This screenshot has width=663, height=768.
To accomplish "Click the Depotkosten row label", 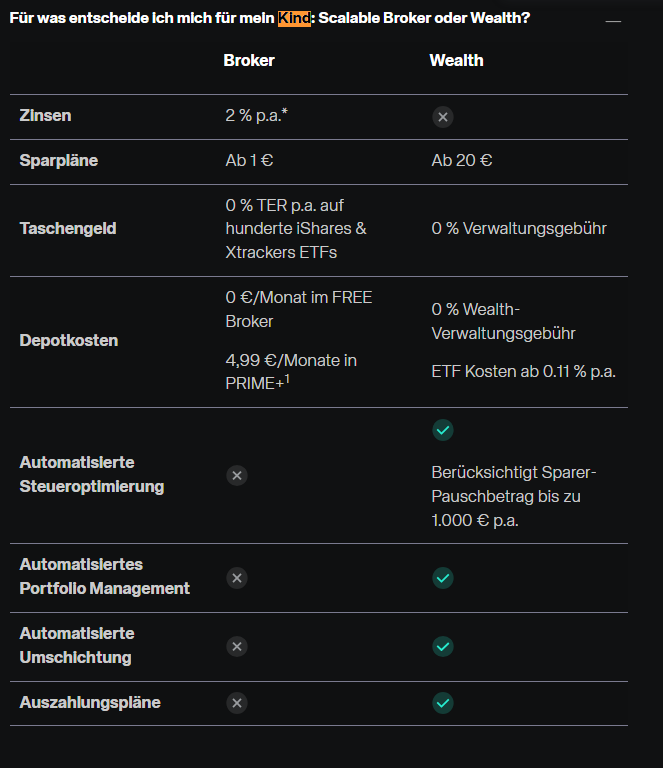I will 69,340.
